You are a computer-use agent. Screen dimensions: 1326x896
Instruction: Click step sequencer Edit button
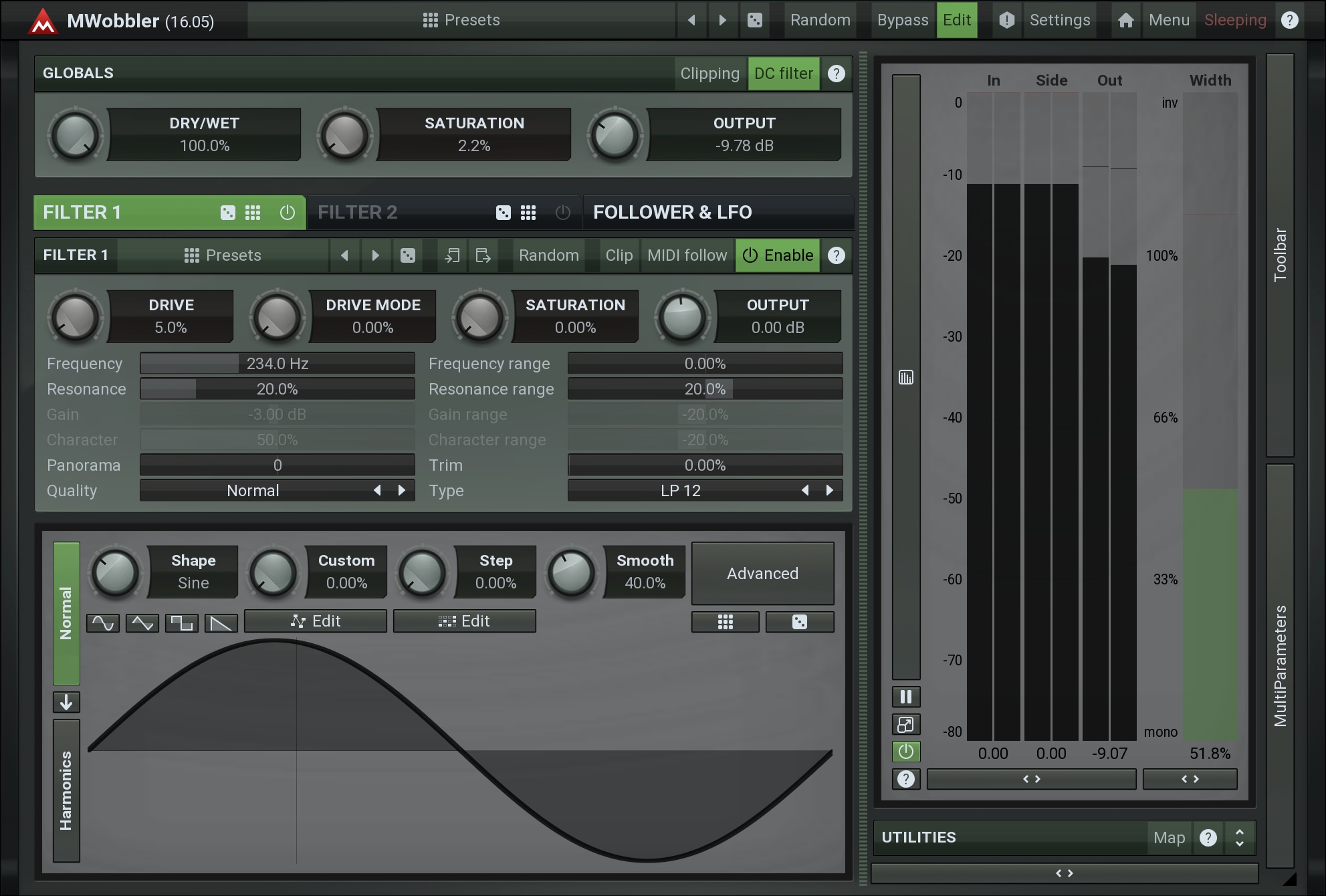tap(465, 621)
